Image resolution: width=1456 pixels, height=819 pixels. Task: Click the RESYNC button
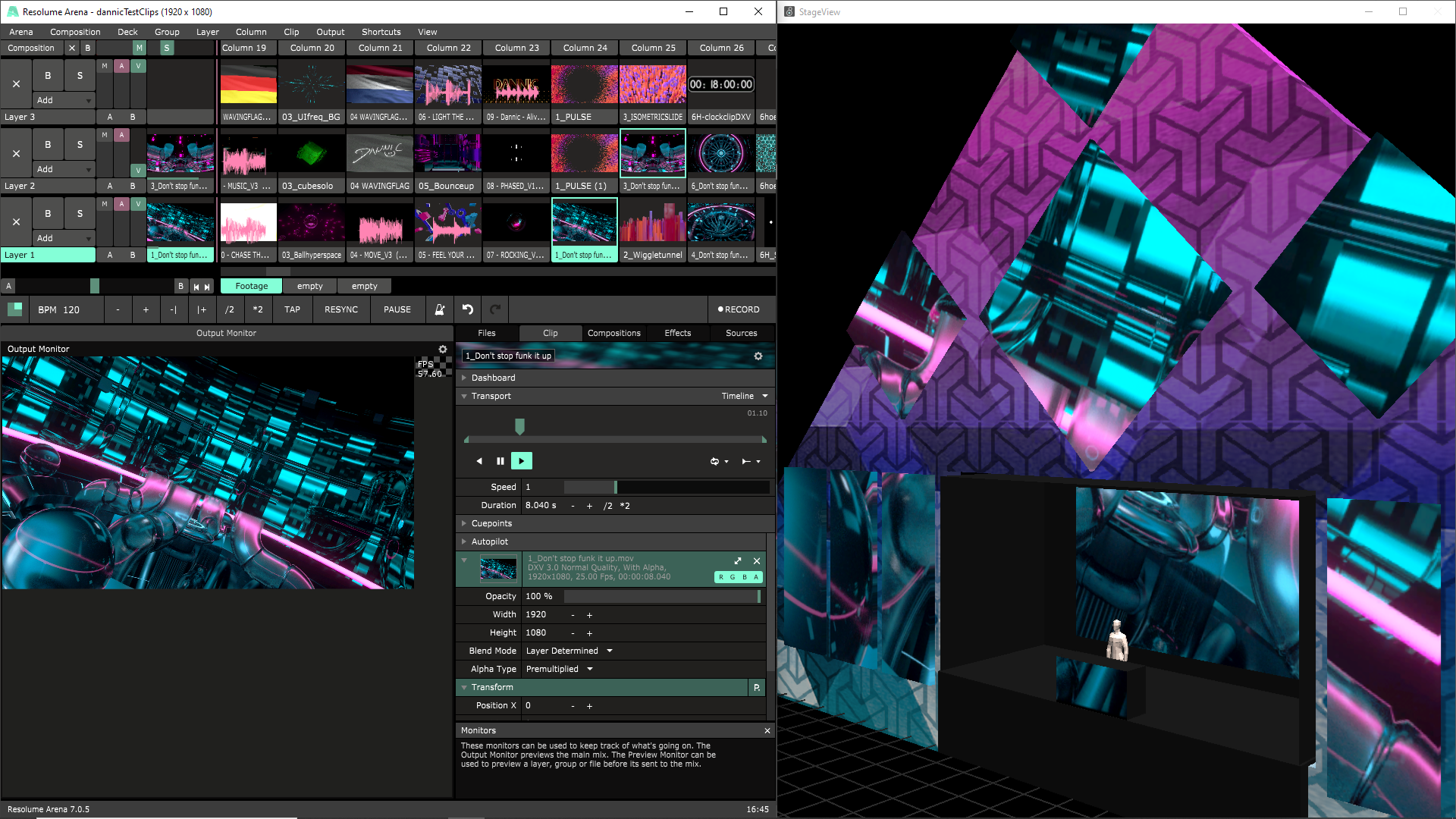coord(341,309)
